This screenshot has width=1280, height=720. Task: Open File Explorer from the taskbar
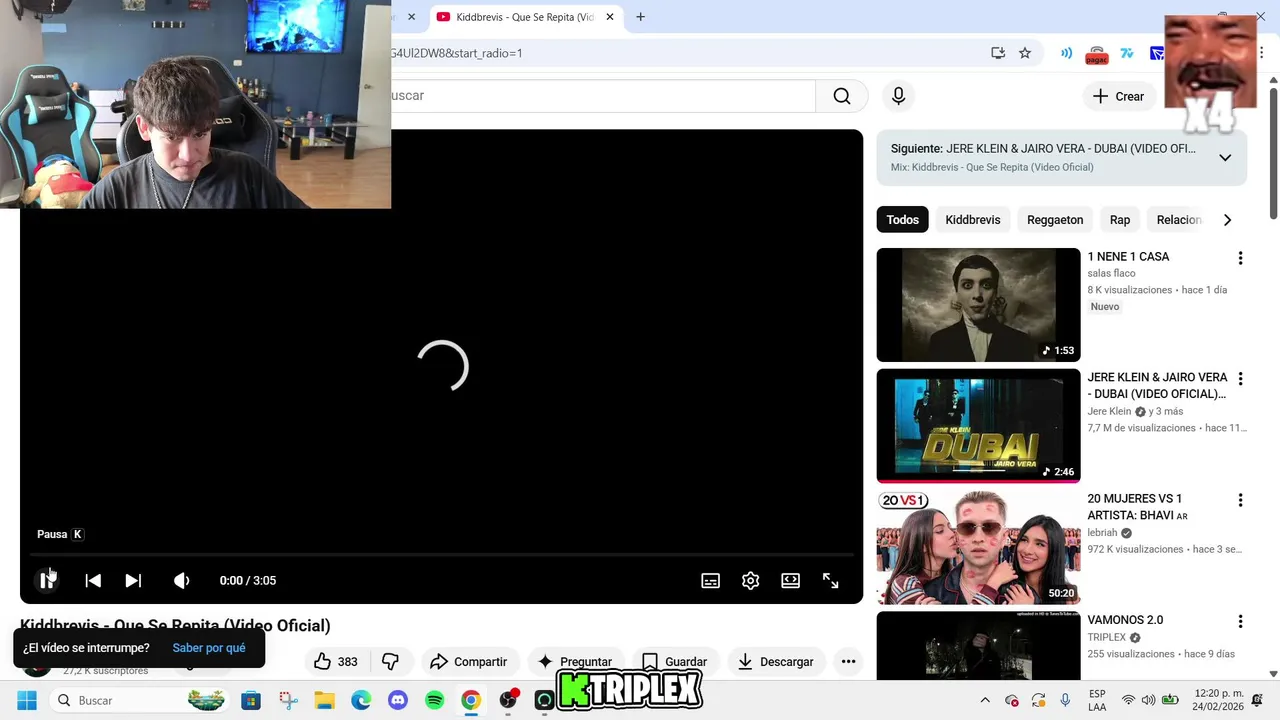click(325, 700)
